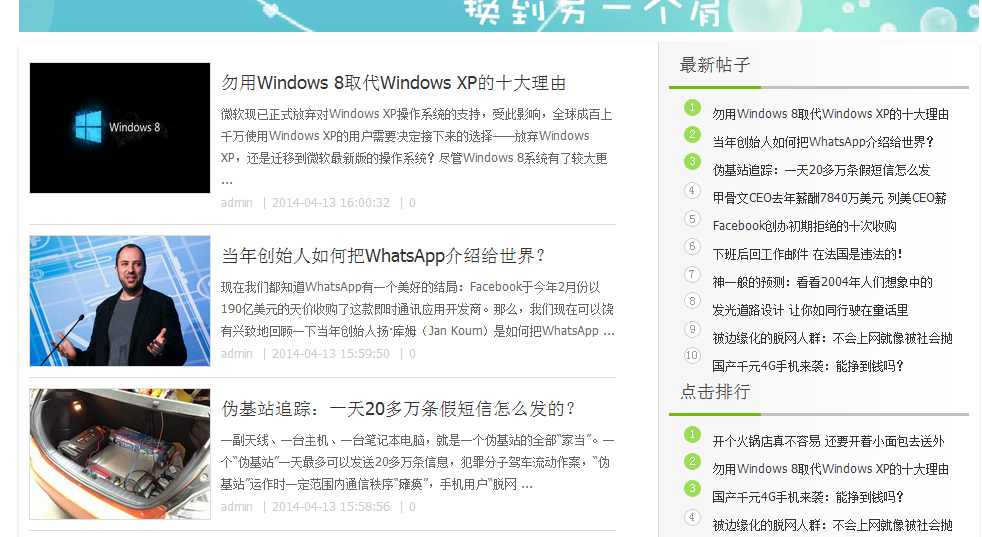
Task: Click number 4 badge beside 甲骨文CEO in 最新帖子
Action: coord(692,190)
